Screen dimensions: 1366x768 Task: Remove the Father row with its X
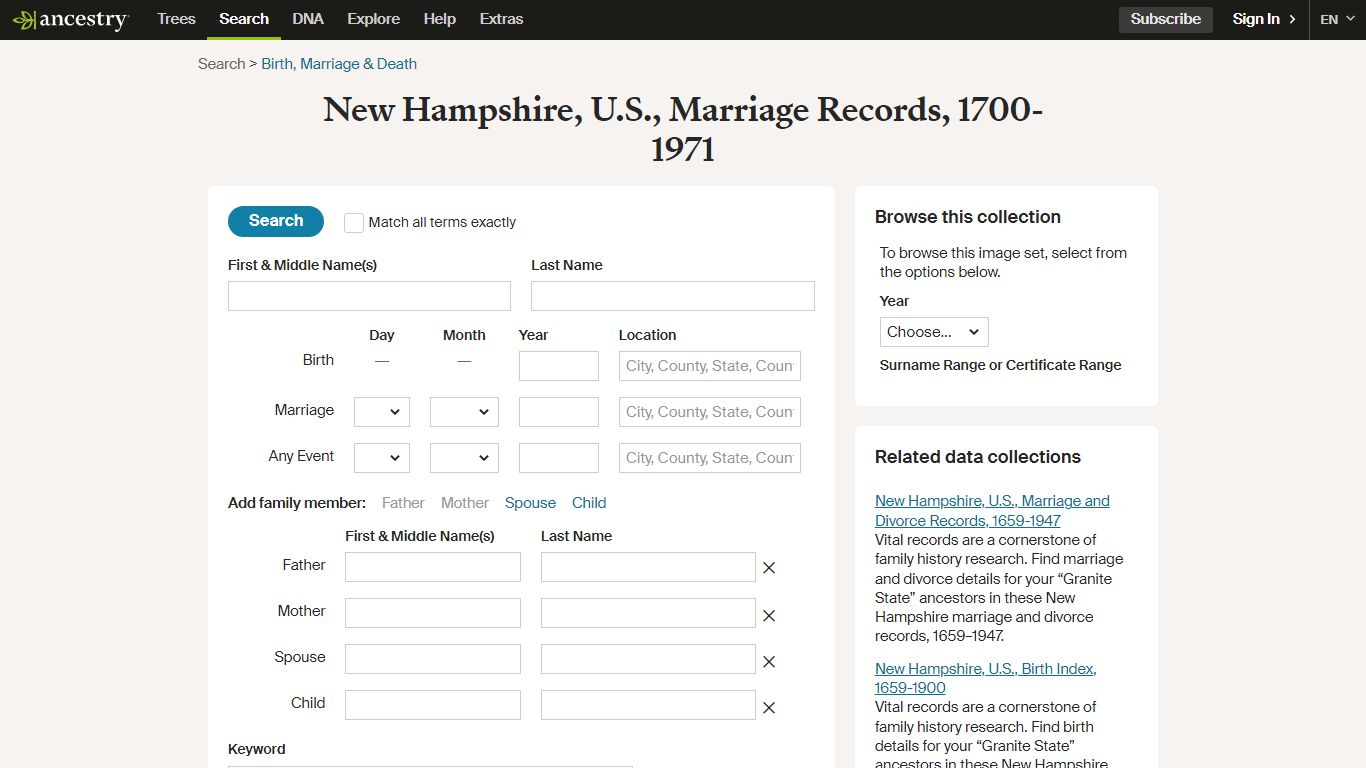click(x=769, y=568)
